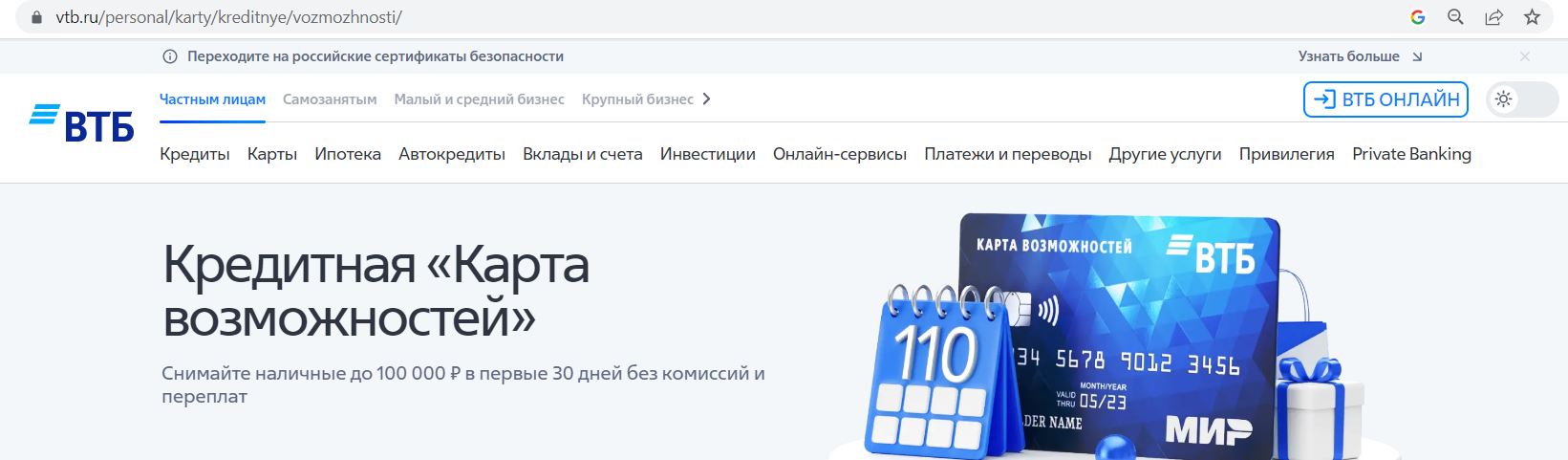This screenshot has height=460, width=1568.
Task: Open the 'Инвестиции' menu
Action: point(708,154)
